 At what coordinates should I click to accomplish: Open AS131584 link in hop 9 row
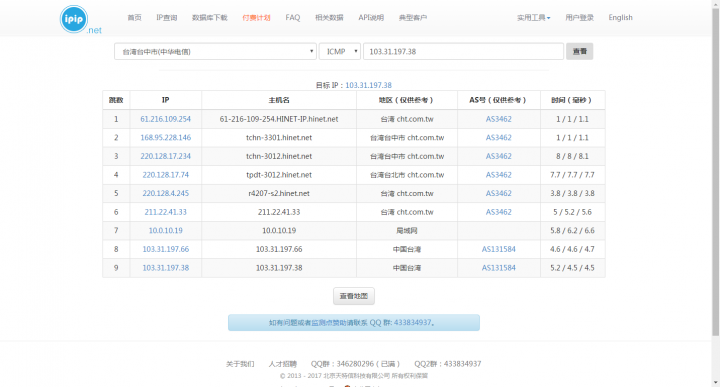[x=499, y=268]
